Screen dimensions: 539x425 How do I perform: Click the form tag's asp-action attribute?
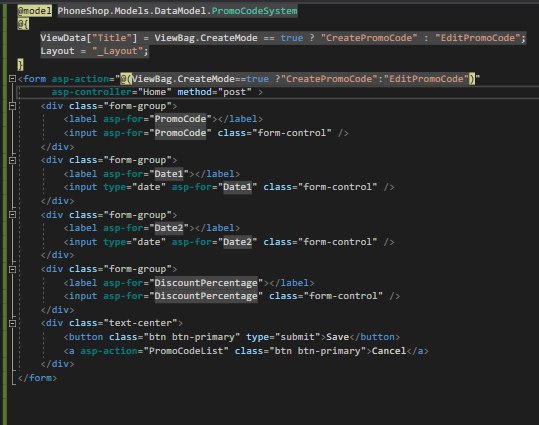click(80, 79)
